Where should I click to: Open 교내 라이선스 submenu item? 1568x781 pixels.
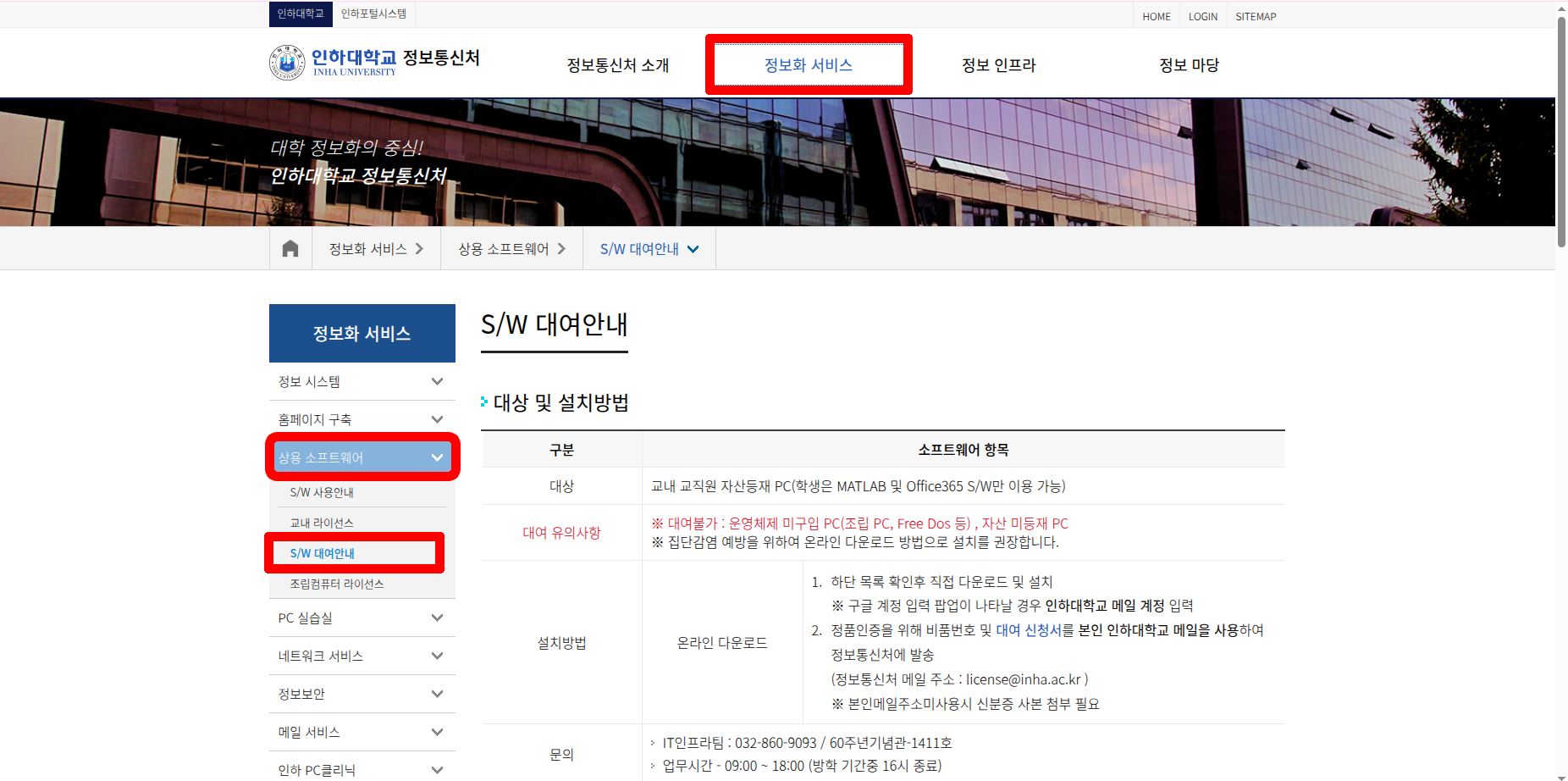(x=322, y=523)
